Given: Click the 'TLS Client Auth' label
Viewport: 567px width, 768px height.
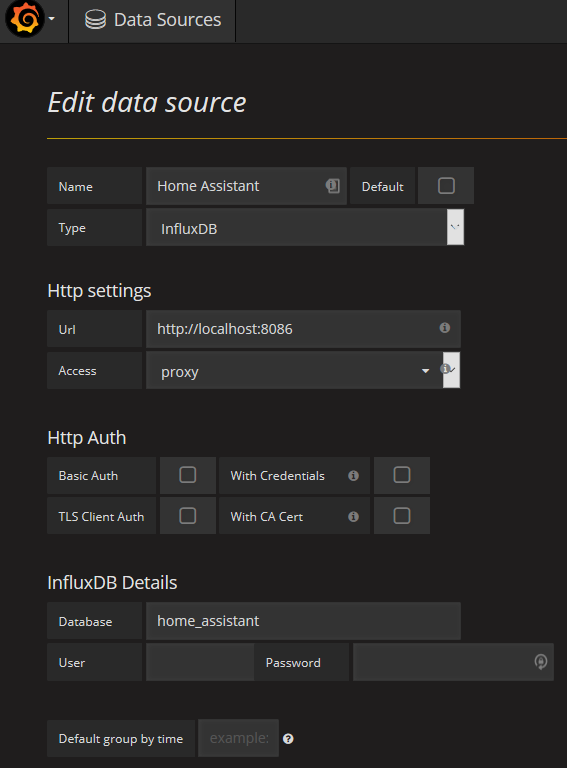Looking at the screenshot, I should 101,517.
